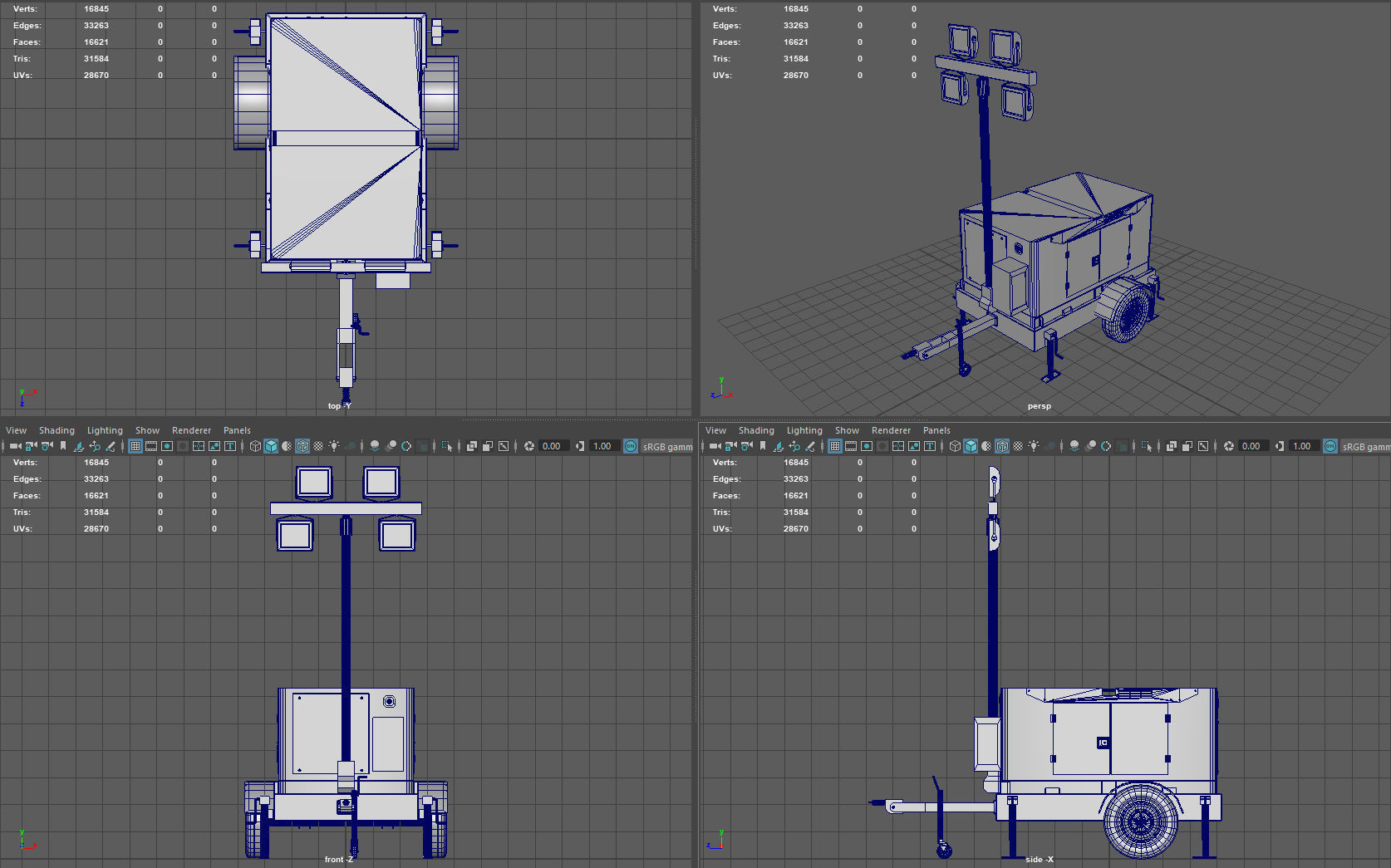Enable textured display in the front panel
Screen dimensions: 1391x868
pyautogui.click(x=318, y=446)
